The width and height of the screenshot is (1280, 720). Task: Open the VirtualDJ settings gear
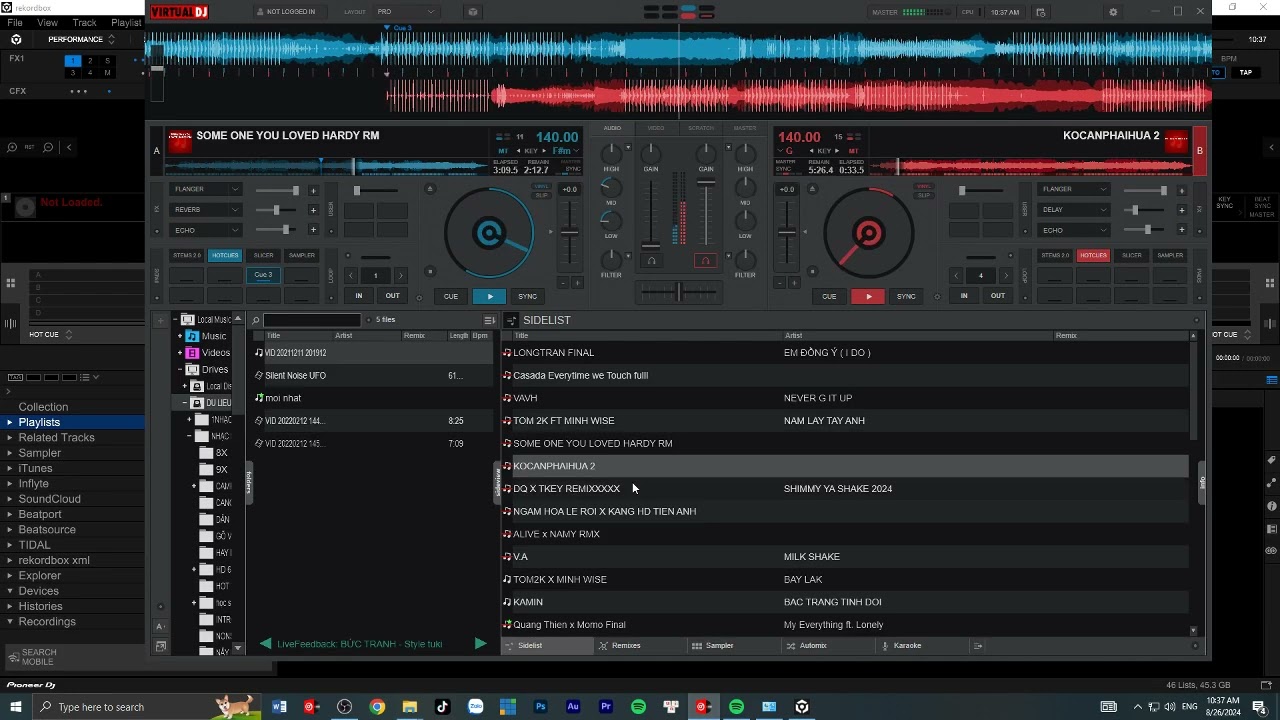1113,12
